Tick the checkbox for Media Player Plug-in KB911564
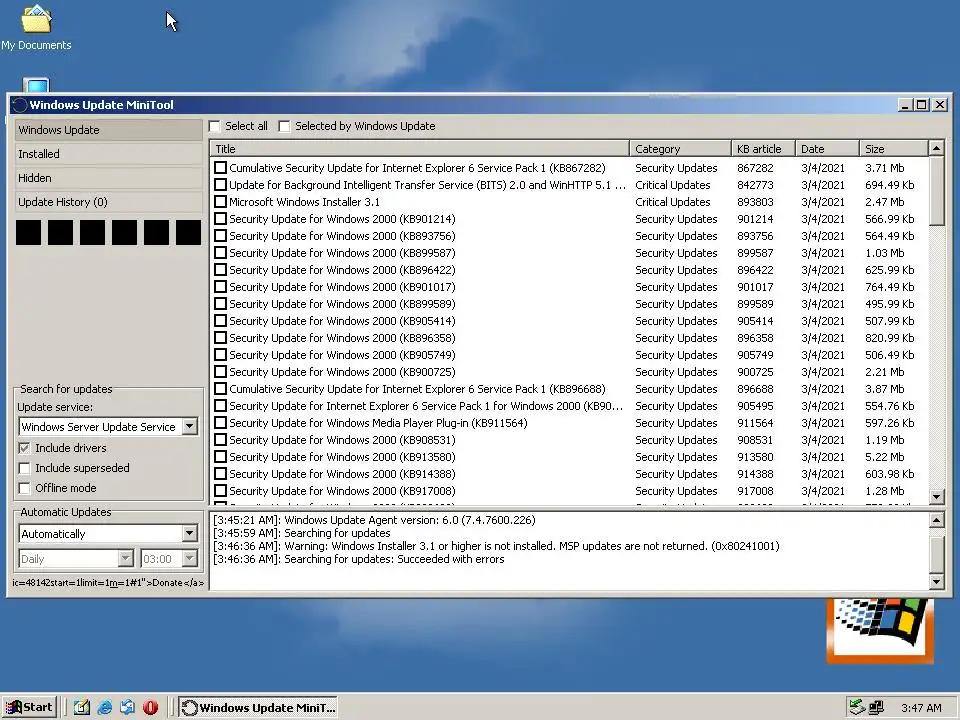This screenshot has width=960, height=720. pyautogui.click(x=220, y=422)
